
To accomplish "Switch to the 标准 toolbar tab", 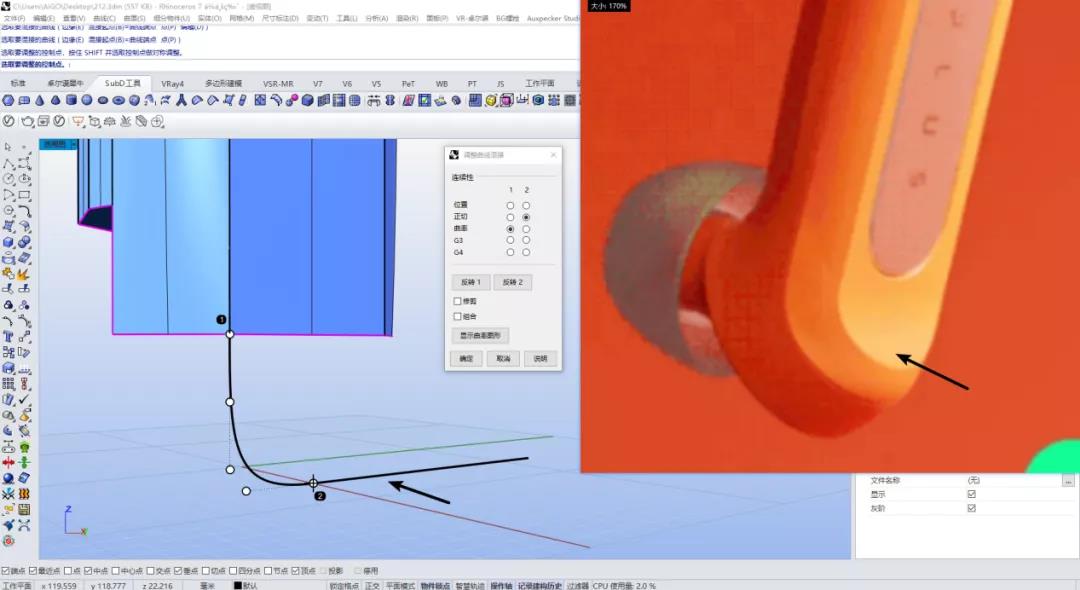I will click(18, 83).
